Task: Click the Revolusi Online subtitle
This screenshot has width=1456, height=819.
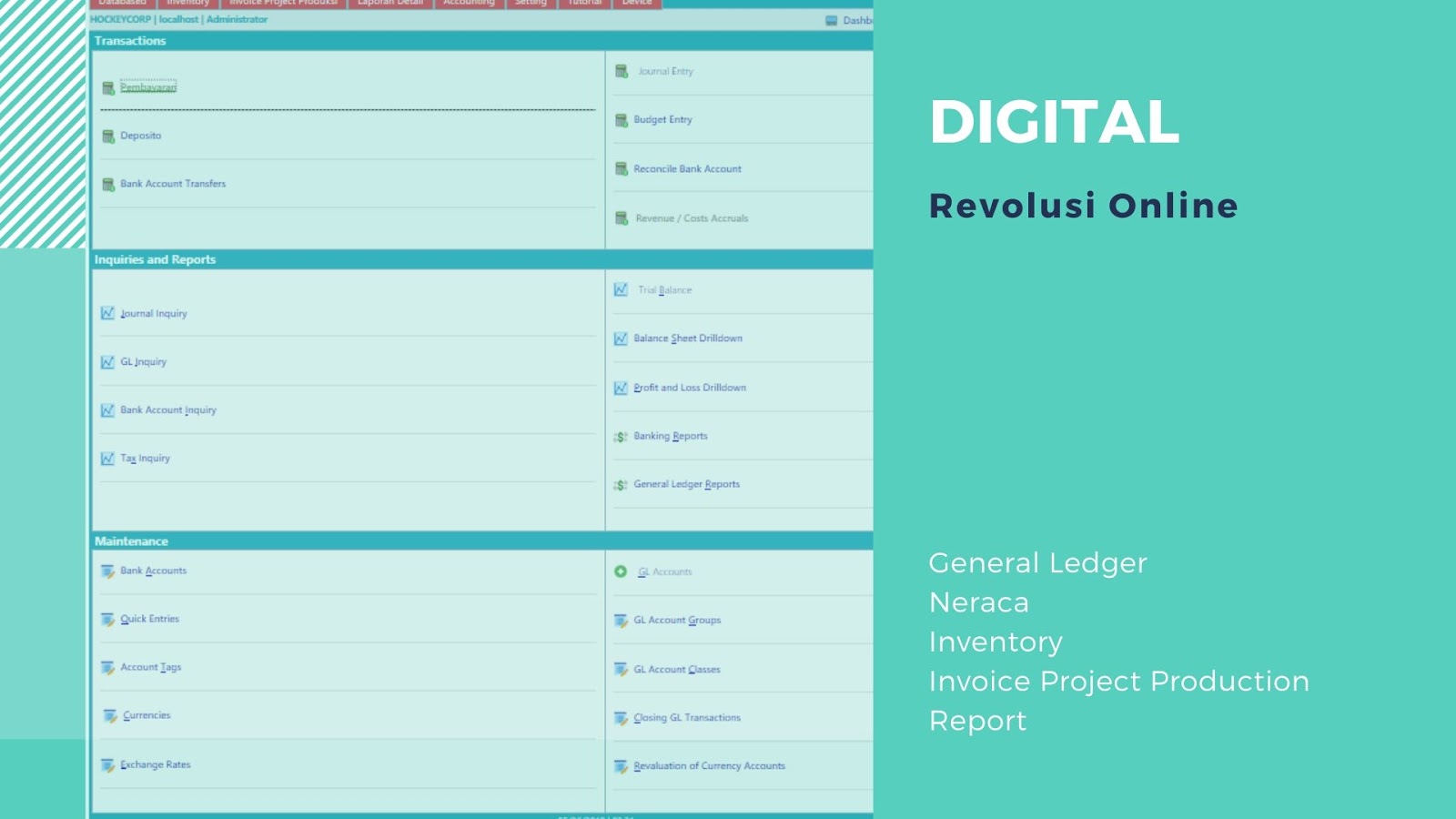Action: 1084,206
